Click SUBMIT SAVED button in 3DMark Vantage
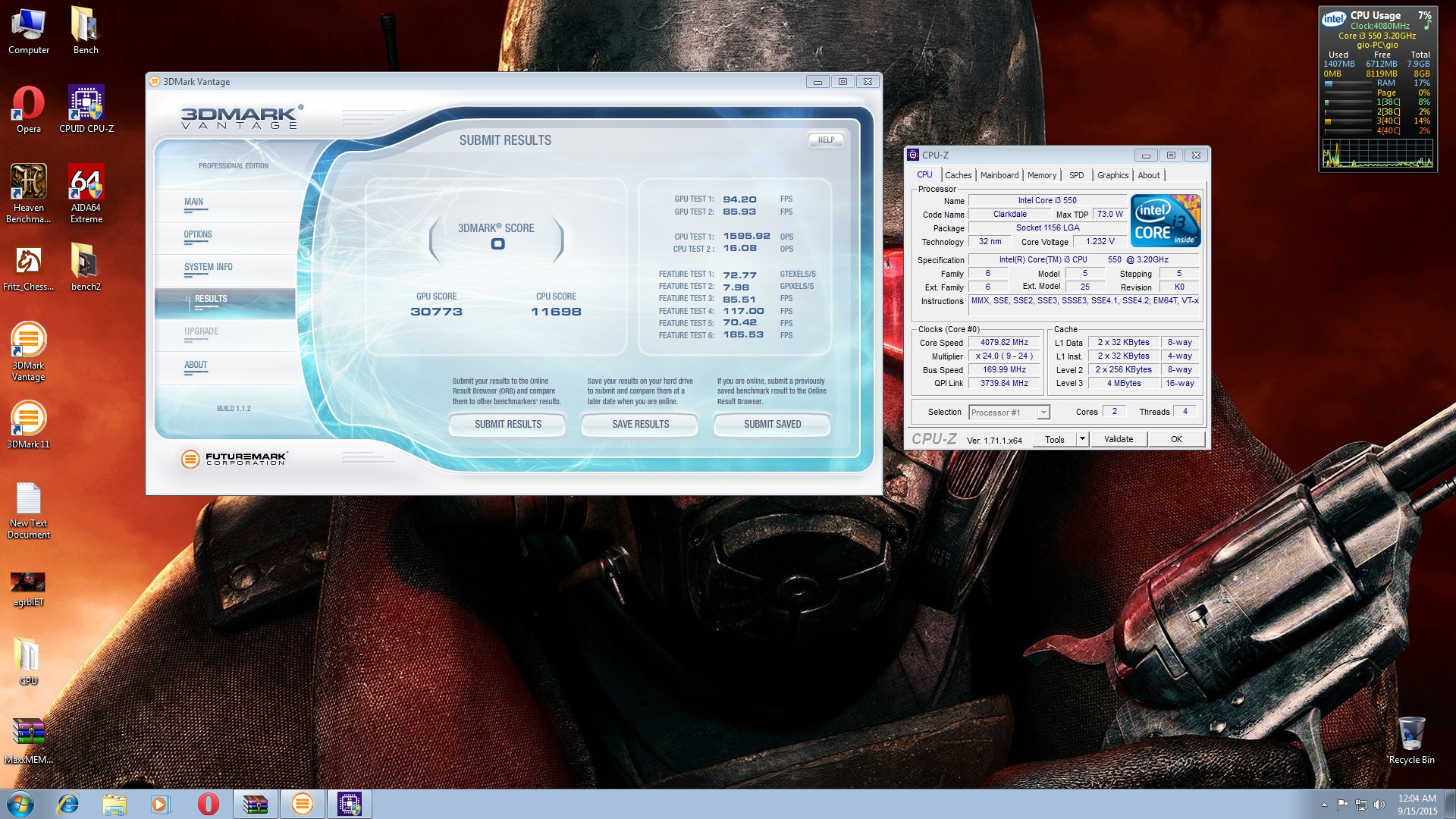1456x819 pixels. (x=772, y=425)
